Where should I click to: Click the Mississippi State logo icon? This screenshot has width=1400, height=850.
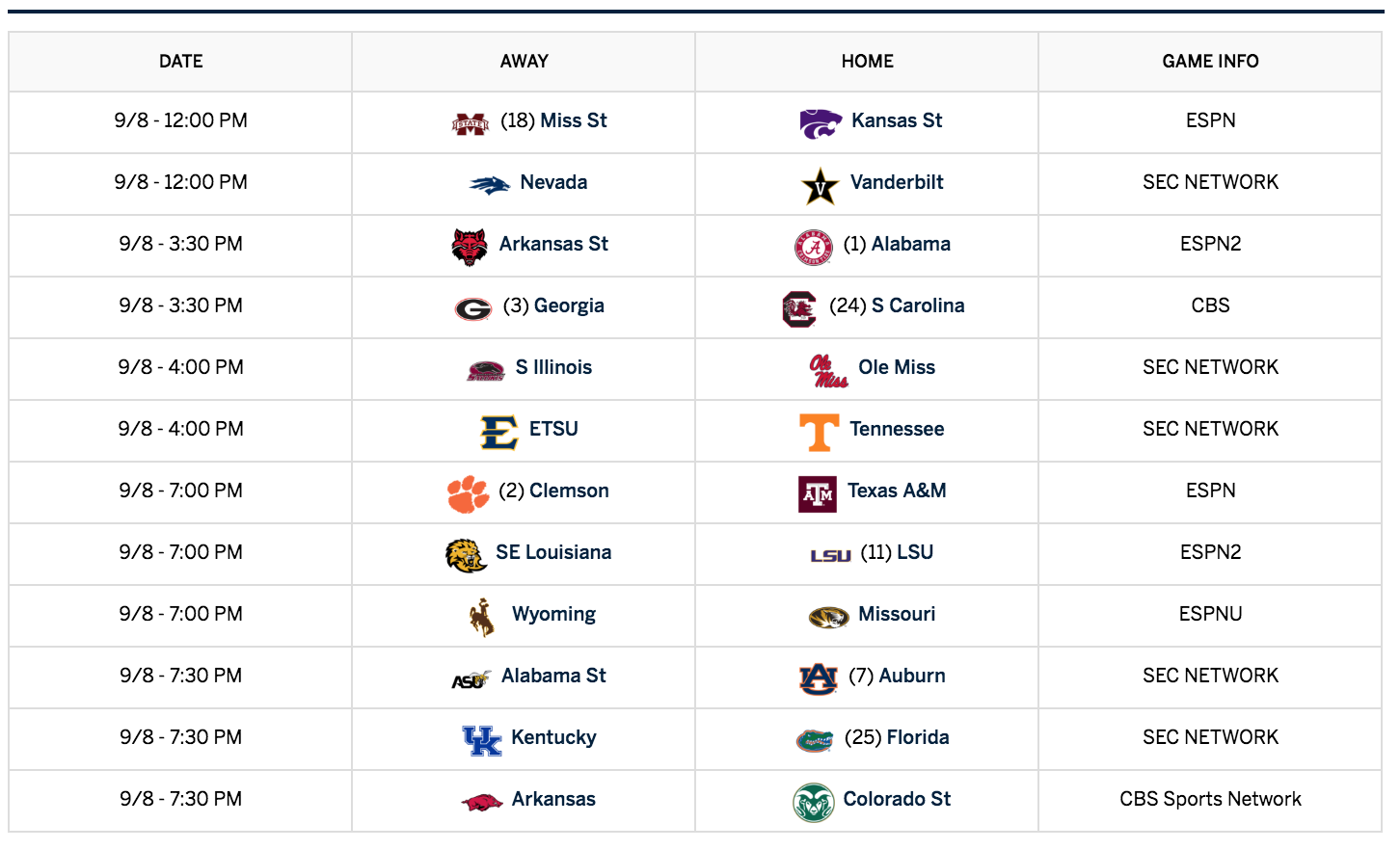471,123
